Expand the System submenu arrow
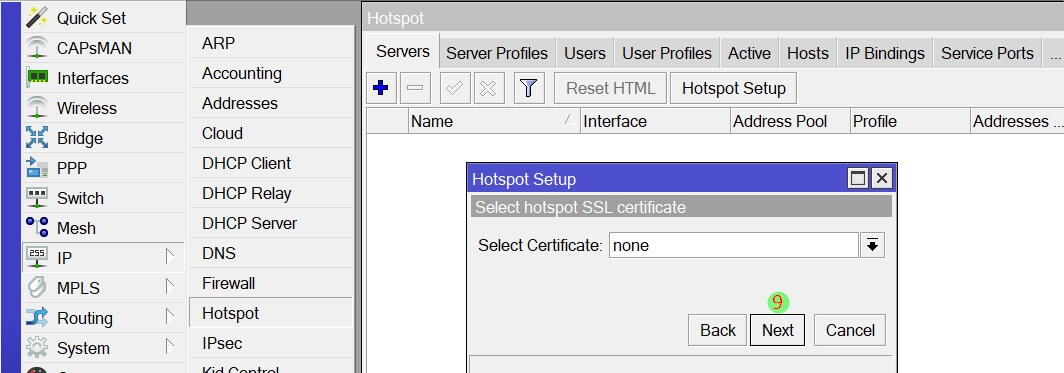This screenshot has width=1064, height=373. pos(170,347)
